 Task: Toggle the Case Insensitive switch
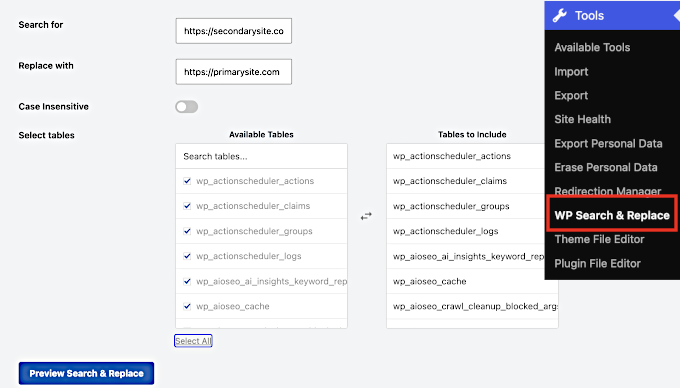pos(186,107)
